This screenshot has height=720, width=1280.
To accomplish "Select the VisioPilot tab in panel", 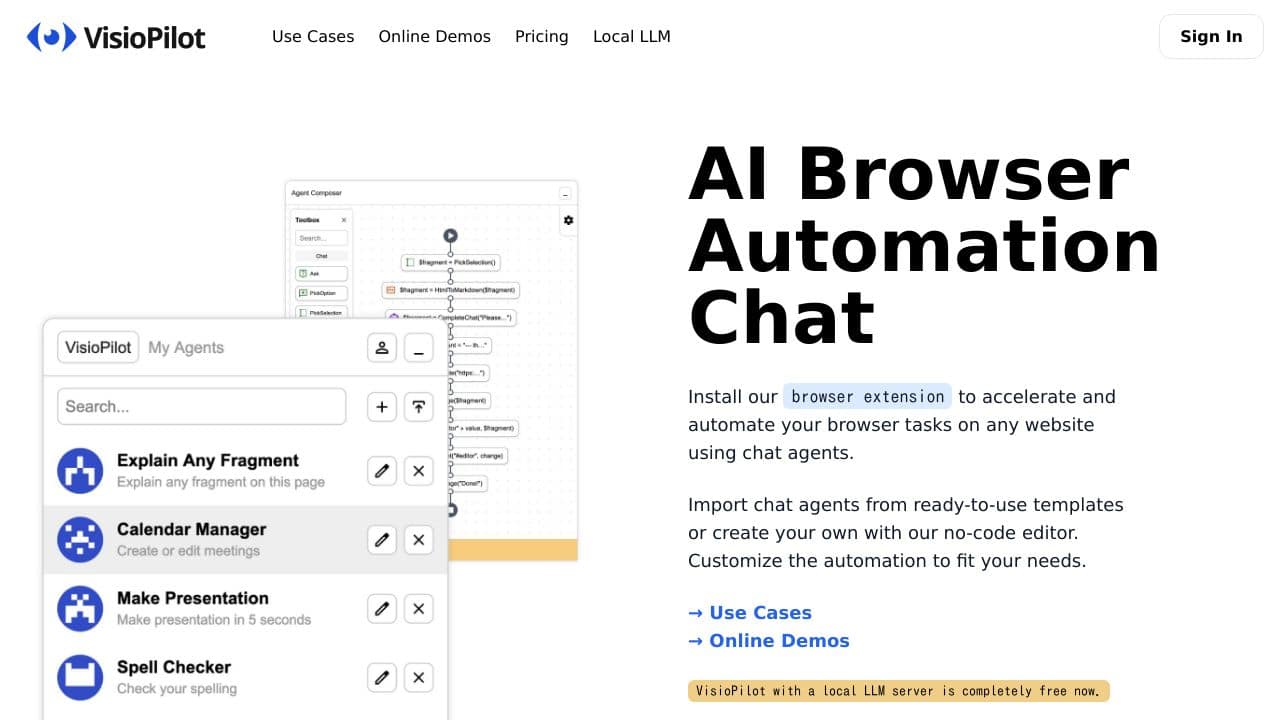I will (98, 348).
